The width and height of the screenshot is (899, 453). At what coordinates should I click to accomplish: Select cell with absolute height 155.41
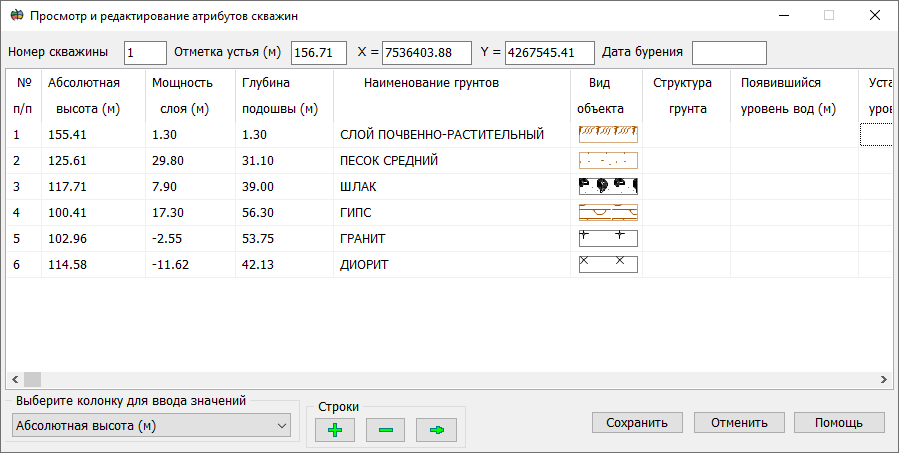[93, 135]
